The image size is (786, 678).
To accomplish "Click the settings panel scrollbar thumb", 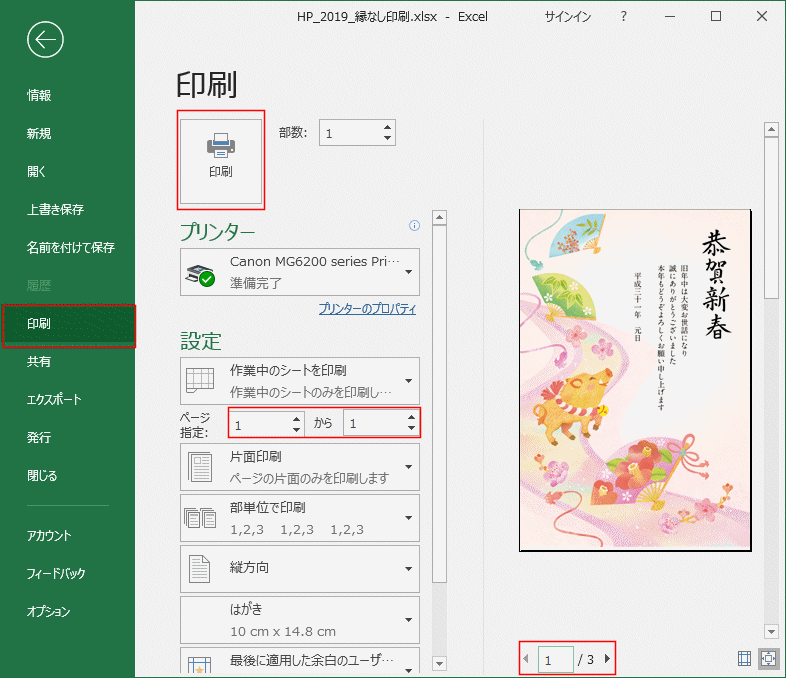I will 439,404.
